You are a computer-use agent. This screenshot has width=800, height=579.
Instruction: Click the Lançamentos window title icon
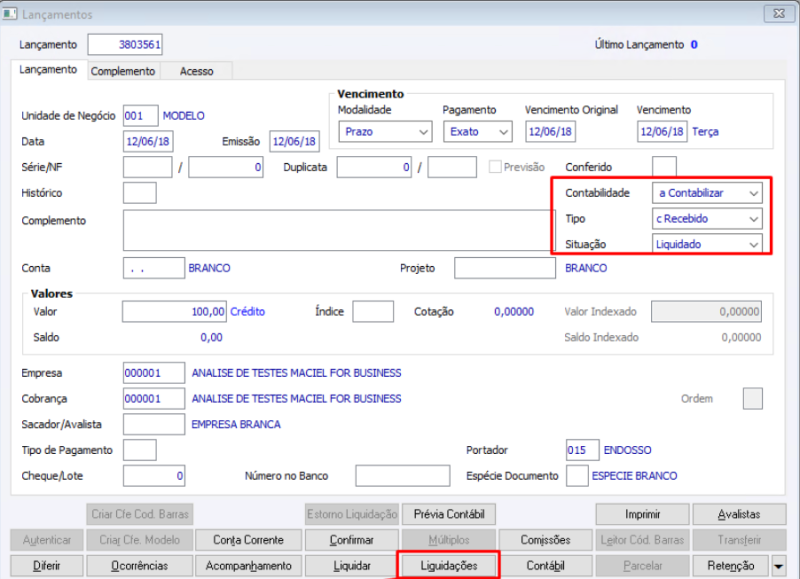[10, 14]
